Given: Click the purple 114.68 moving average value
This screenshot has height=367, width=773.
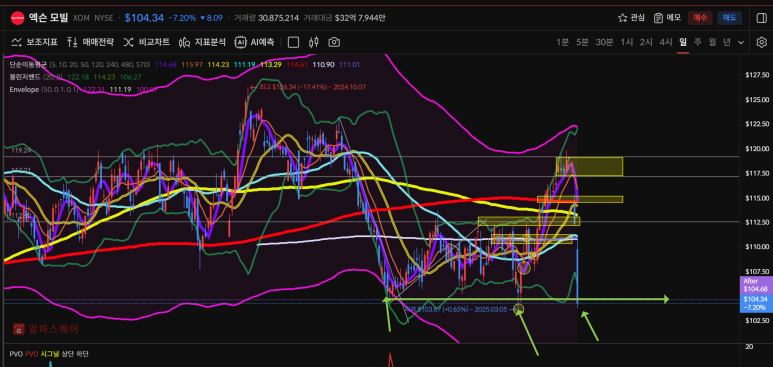Looking at the screenshot, I should pos(166,64).
